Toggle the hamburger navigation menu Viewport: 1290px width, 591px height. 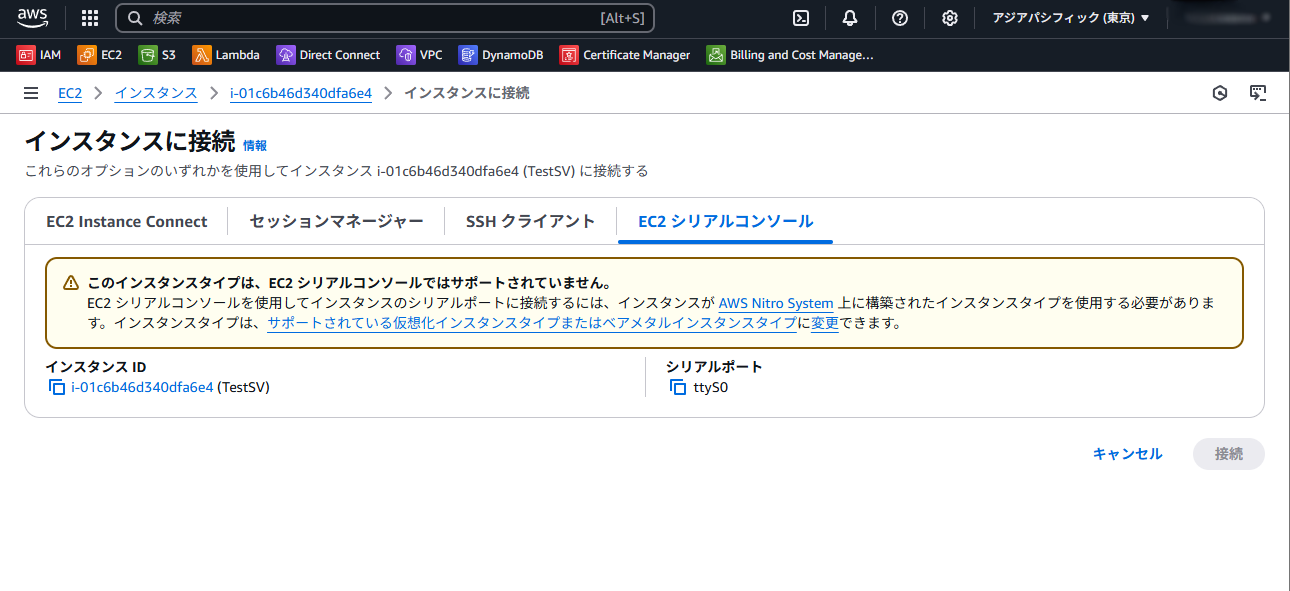(31, 93)
